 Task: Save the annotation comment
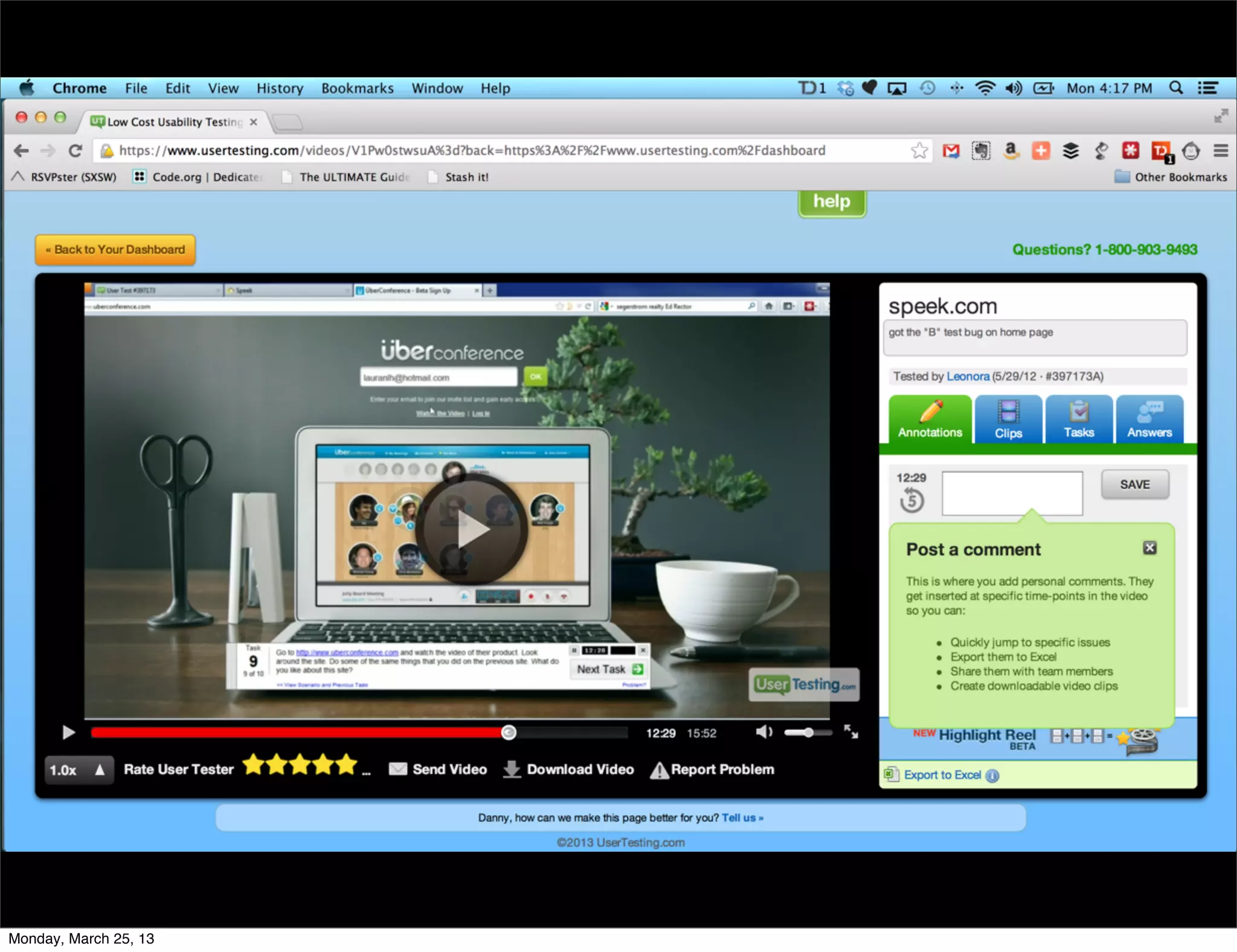(1134, 484)
